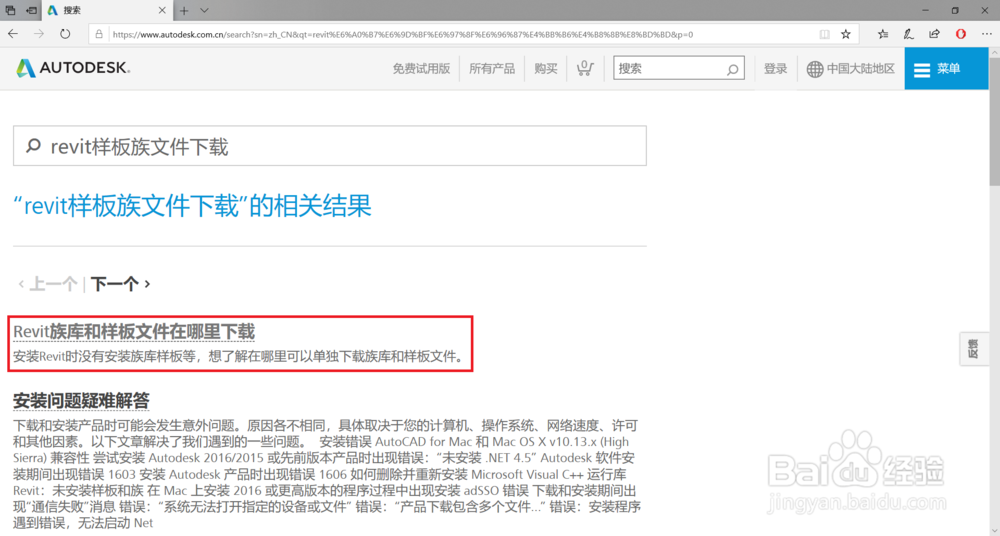Click the shopping cart icon

tap(584, 68)
